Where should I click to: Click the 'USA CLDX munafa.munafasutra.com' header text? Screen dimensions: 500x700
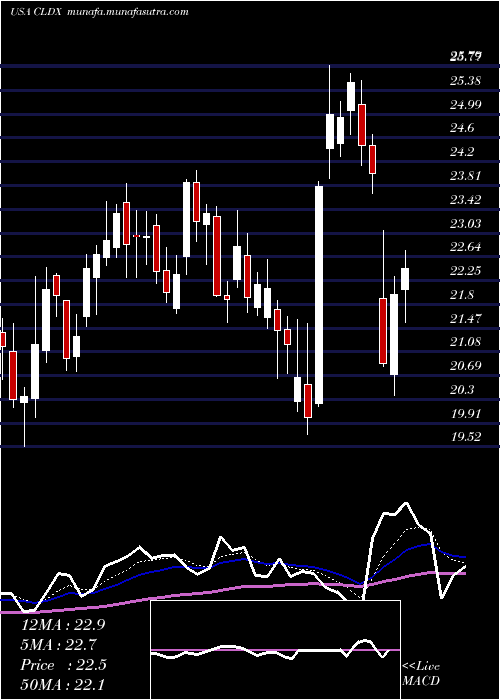click(99, 12)
